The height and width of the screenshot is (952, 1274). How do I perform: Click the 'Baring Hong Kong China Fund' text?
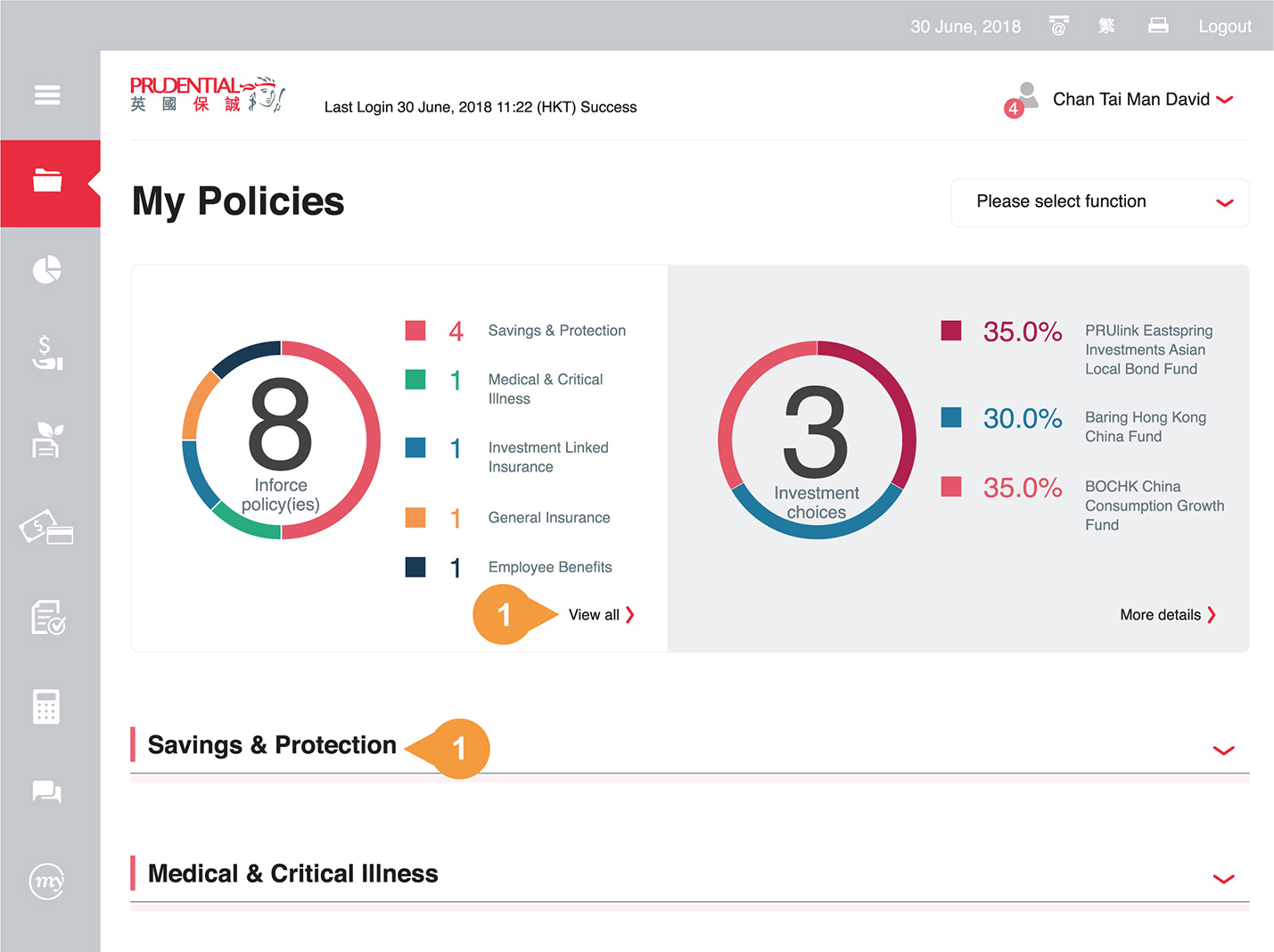[1146, 427]
